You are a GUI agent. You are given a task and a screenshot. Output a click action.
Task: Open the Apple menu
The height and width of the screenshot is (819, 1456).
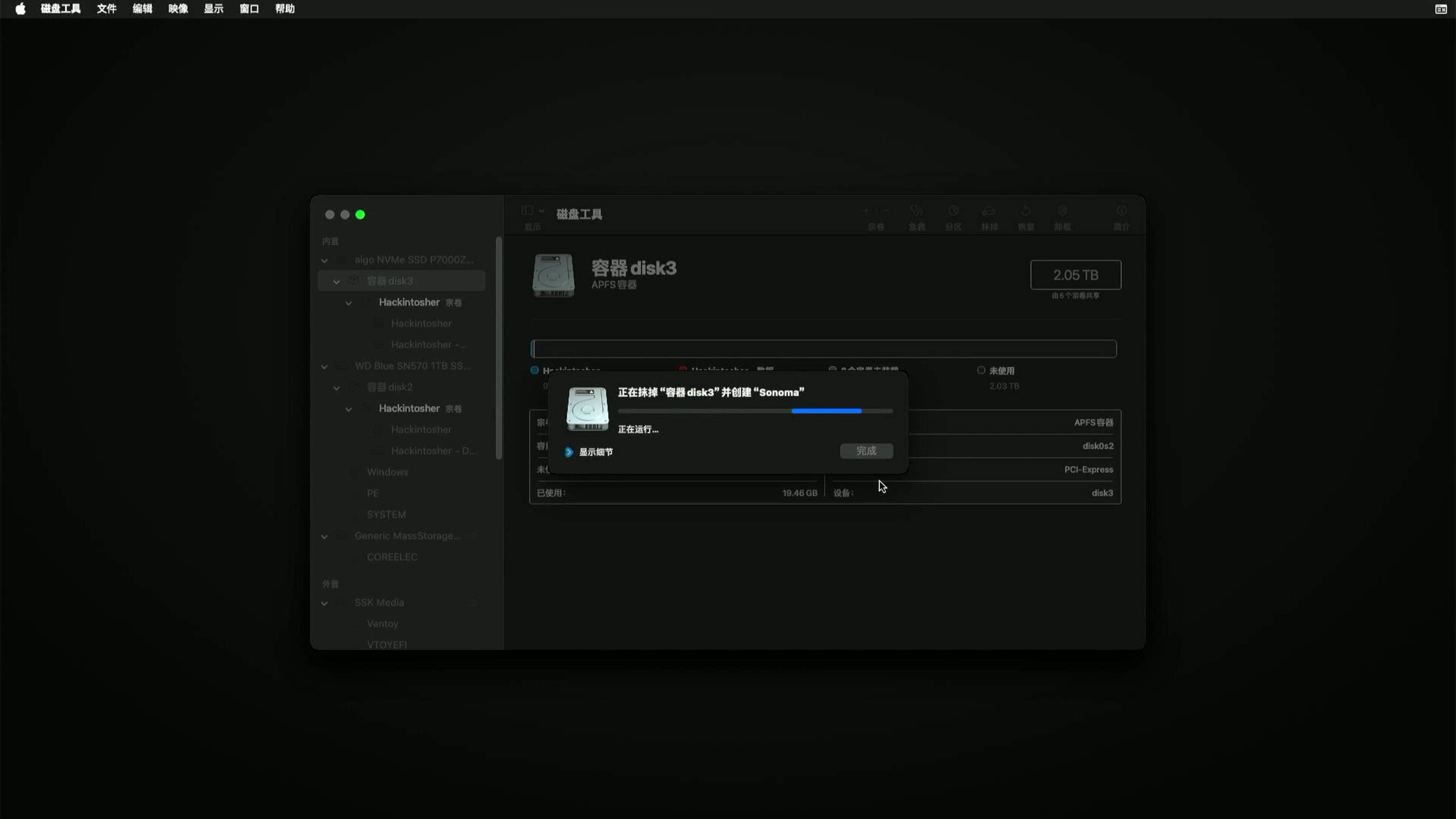point(20,8)
